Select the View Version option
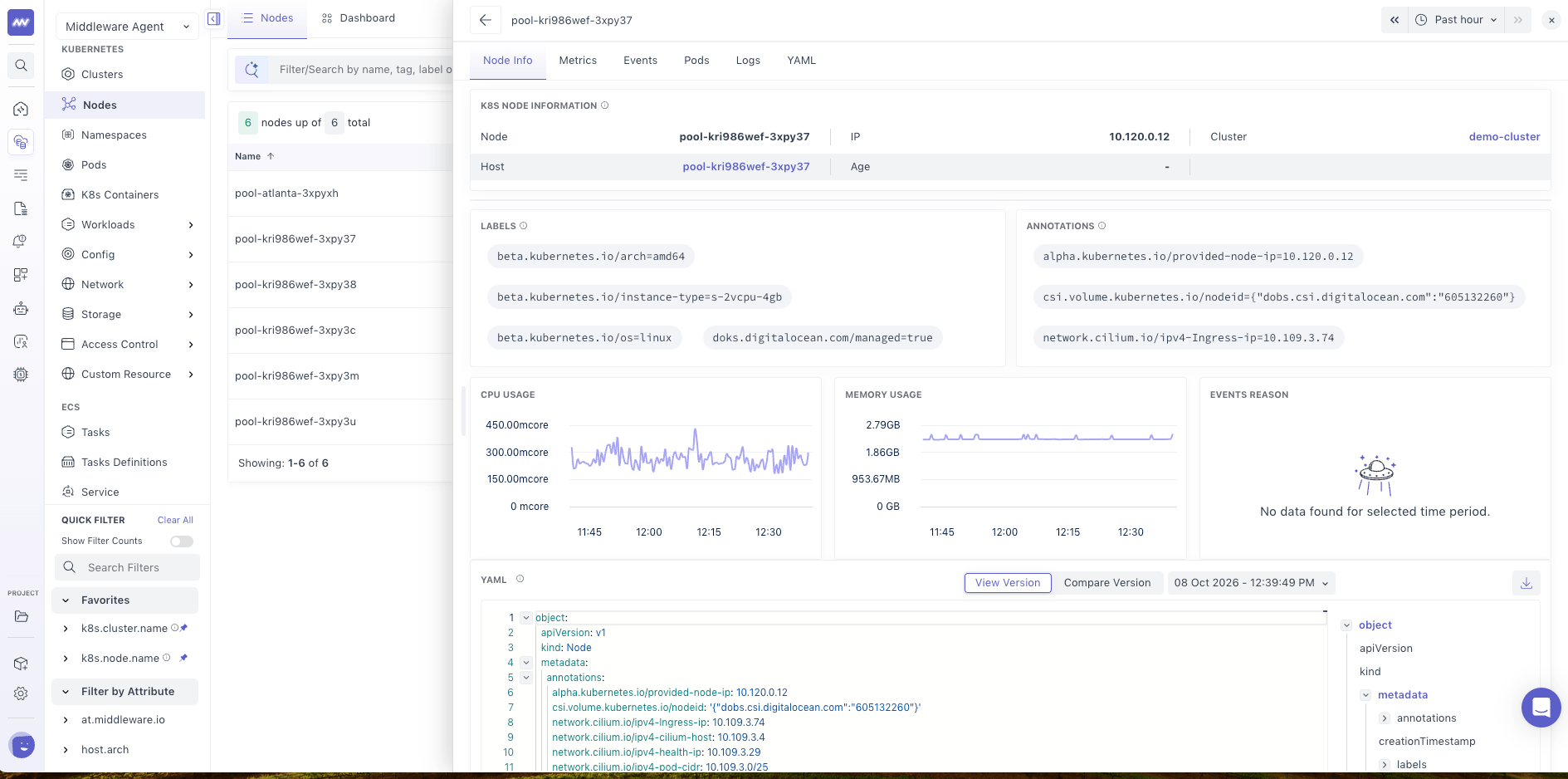1568x779 pixels. 1008,583
